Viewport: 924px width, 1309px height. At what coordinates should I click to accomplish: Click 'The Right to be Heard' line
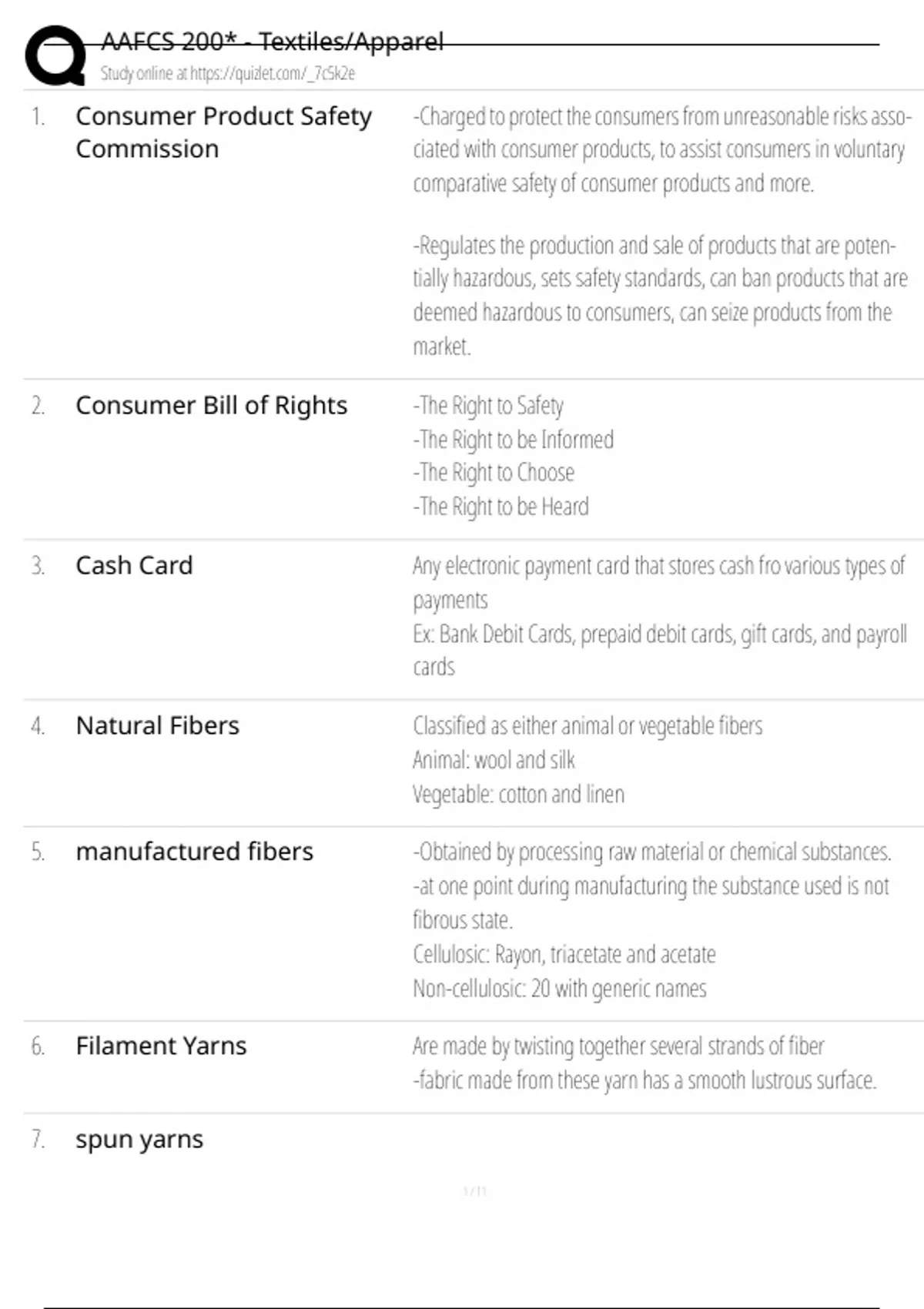point(500,507)
